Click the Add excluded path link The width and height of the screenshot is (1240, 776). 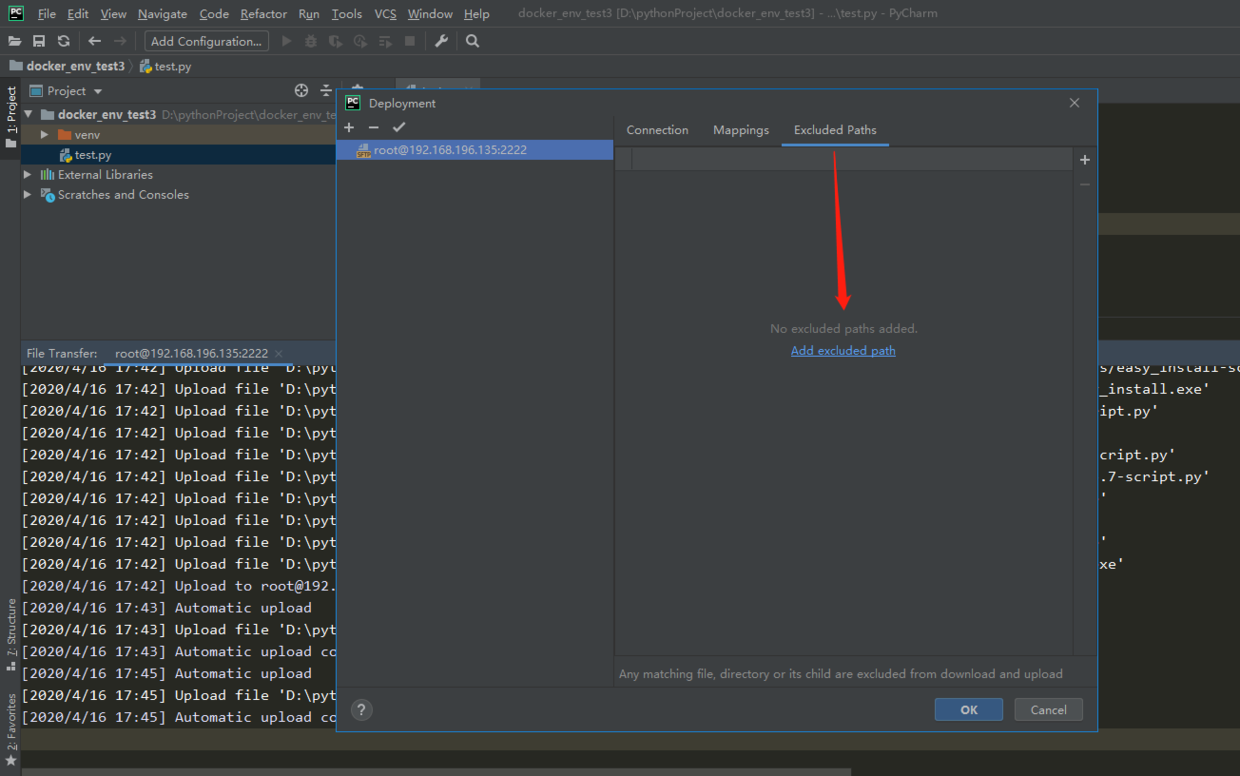pos(843,351)
